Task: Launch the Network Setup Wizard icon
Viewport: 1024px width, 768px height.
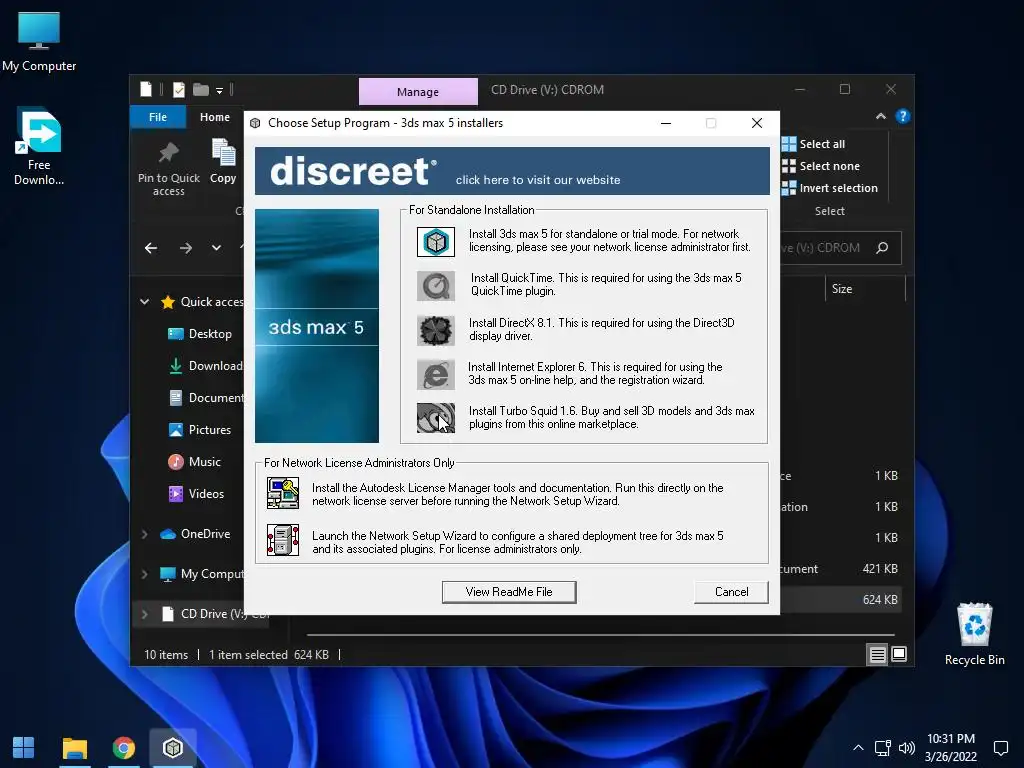Action: click(x=283, y=540)
